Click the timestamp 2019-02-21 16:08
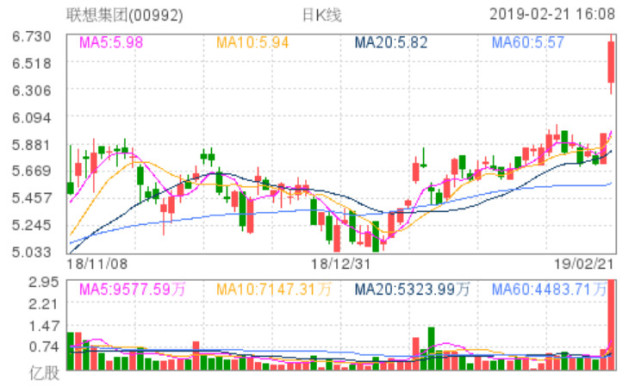This screenshot has width=641, height=387. point(552,14)
